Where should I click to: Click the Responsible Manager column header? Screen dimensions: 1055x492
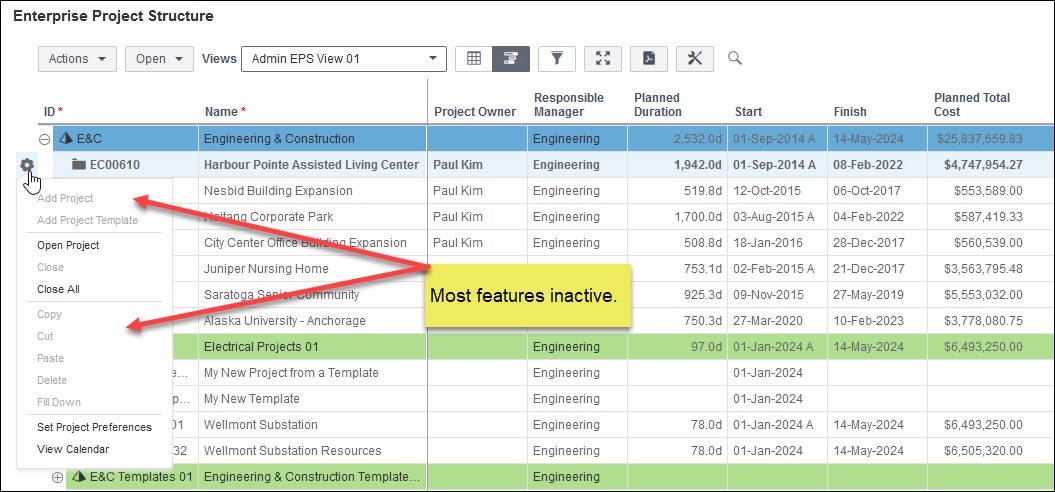tap(569, 104)
